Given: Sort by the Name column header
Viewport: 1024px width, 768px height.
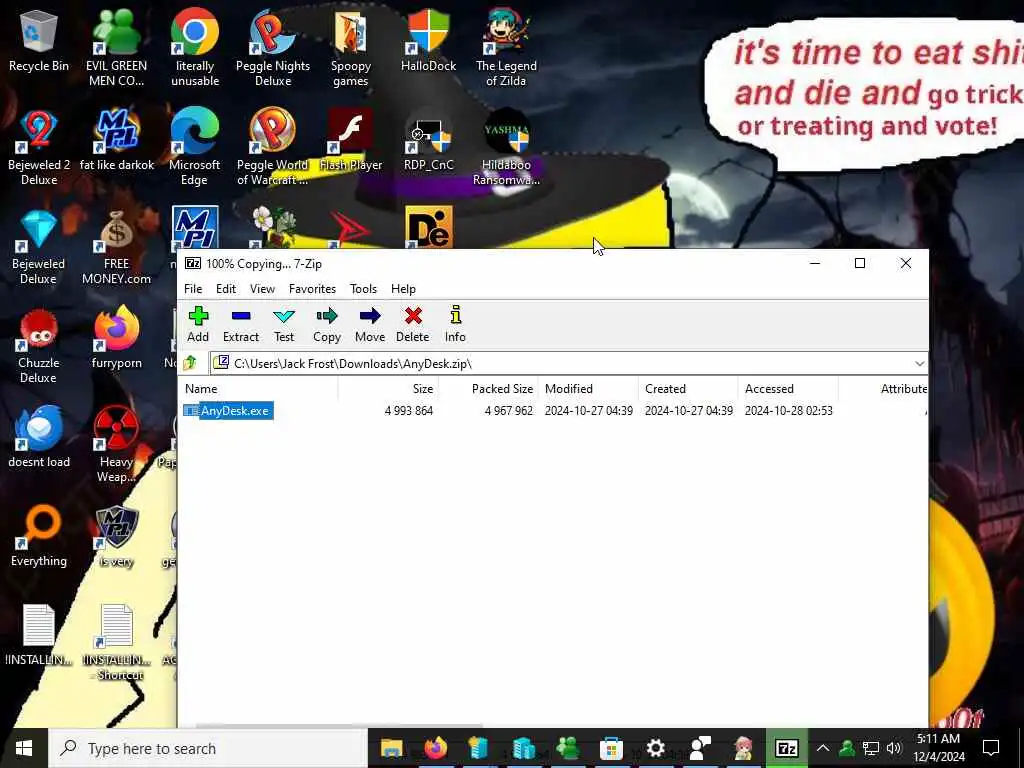Looking at the screenshot, I should tap(258, 389).
